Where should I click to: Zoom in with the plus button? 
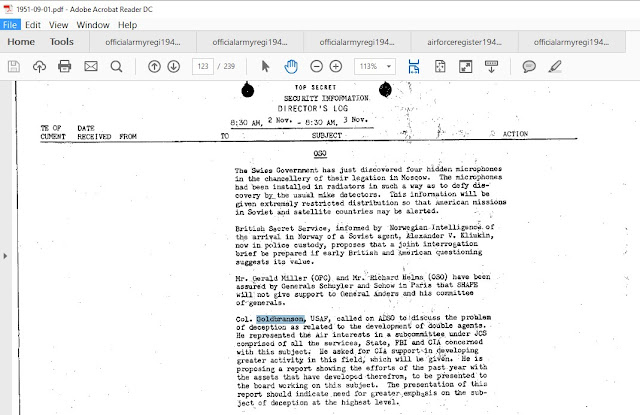click(x=336, y=66)
